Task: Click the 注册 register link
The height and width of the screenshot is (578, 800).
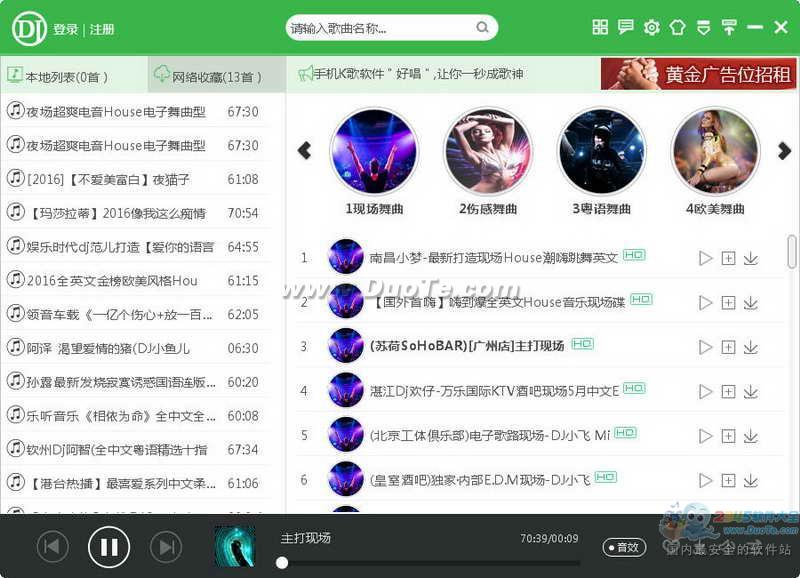Action: pyautogui.click(x=102, y=30)
